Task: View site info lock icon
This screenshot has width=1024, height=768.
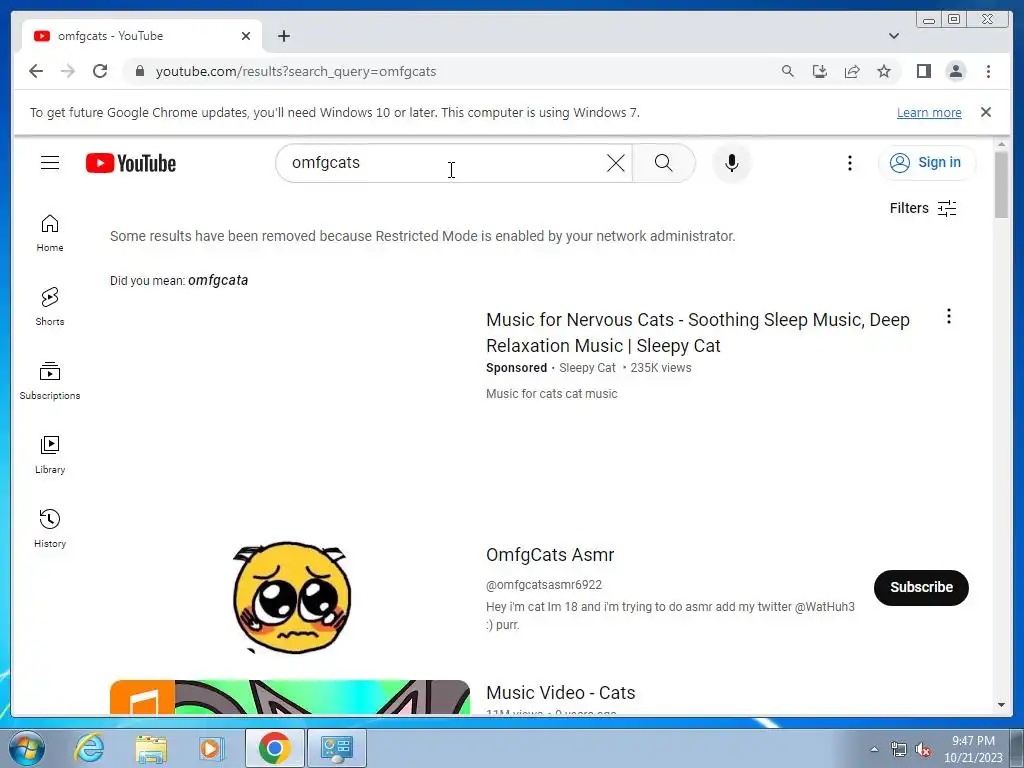Action: [139, 71]
